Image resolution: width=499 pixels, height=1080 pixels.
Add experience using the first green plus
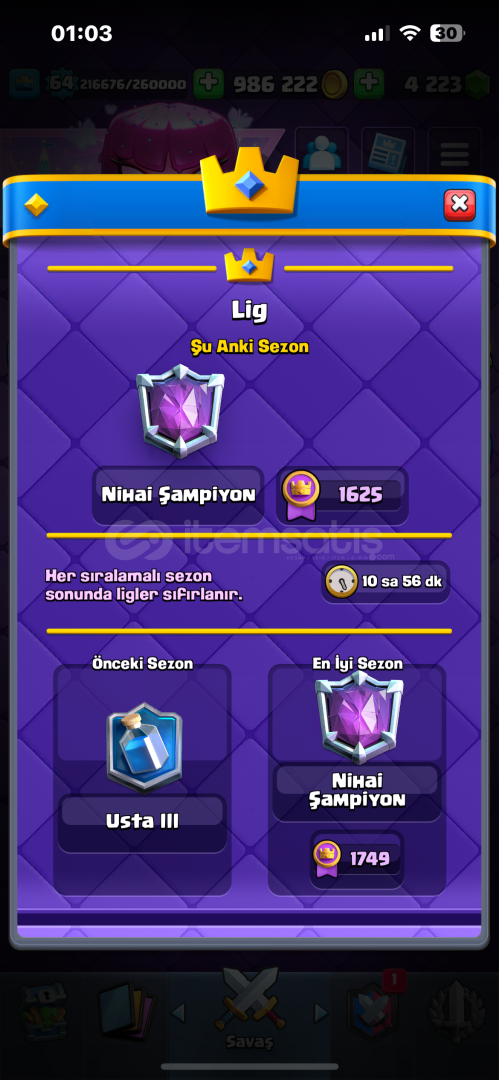tap(208, 84)
